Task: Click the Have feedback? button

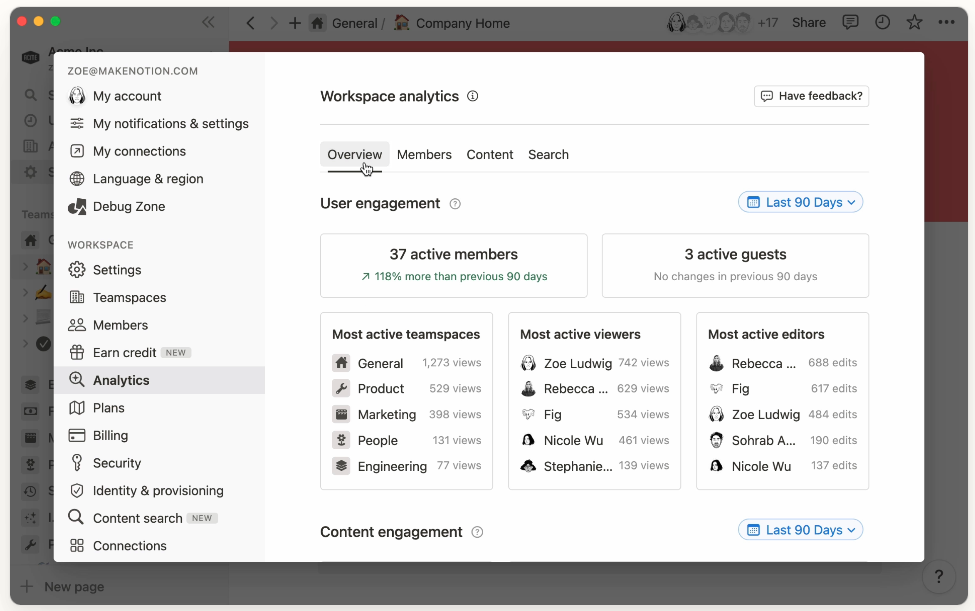Action: pos(811,96)
